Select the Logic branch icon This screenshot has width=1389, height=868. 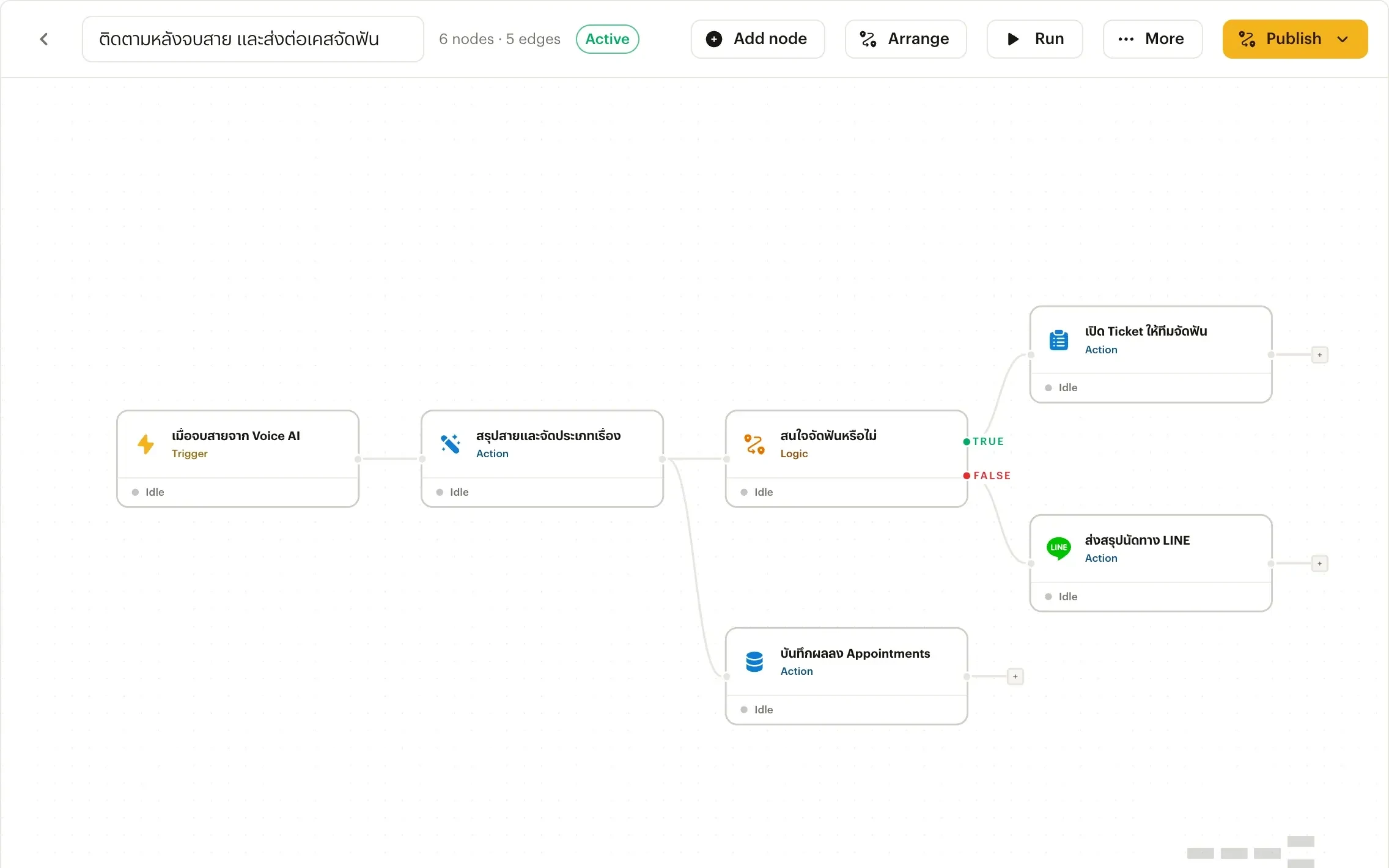754,444
